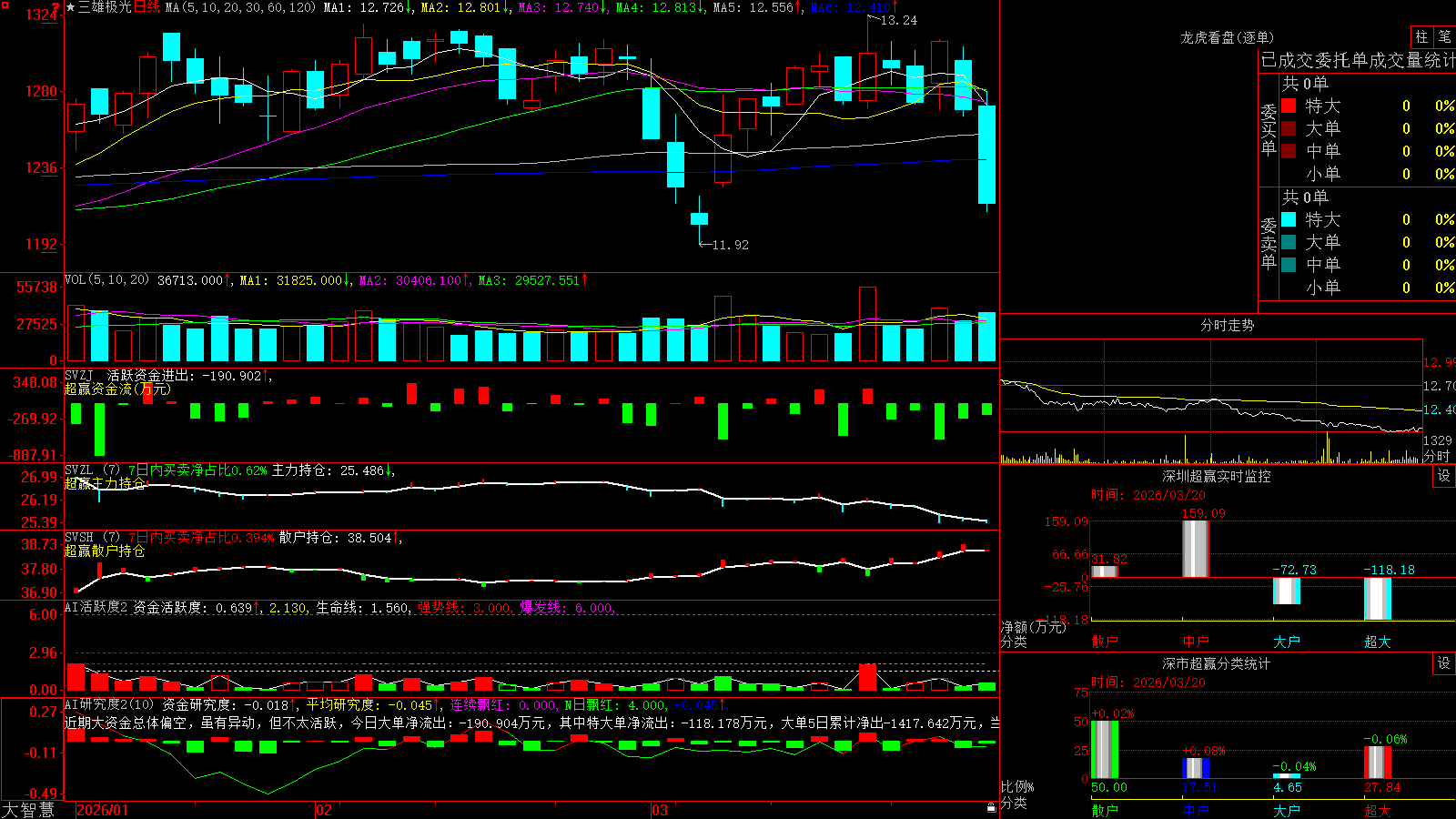Open 设 settings for 深圳超赢实时监控
Image resolution: width=1456 pixels, height=819 pixels.
tap(1444, 476)
